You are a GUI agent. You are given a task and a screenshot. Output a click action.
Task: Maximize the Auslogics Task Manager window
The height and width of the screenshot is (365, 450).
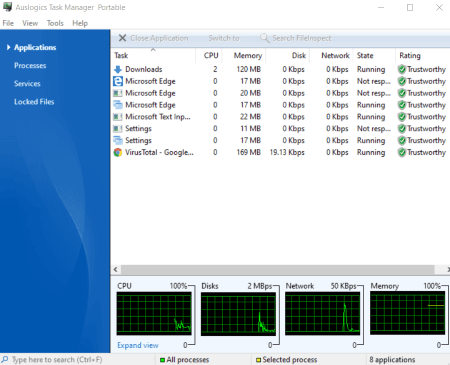click(x=410, y=7)
